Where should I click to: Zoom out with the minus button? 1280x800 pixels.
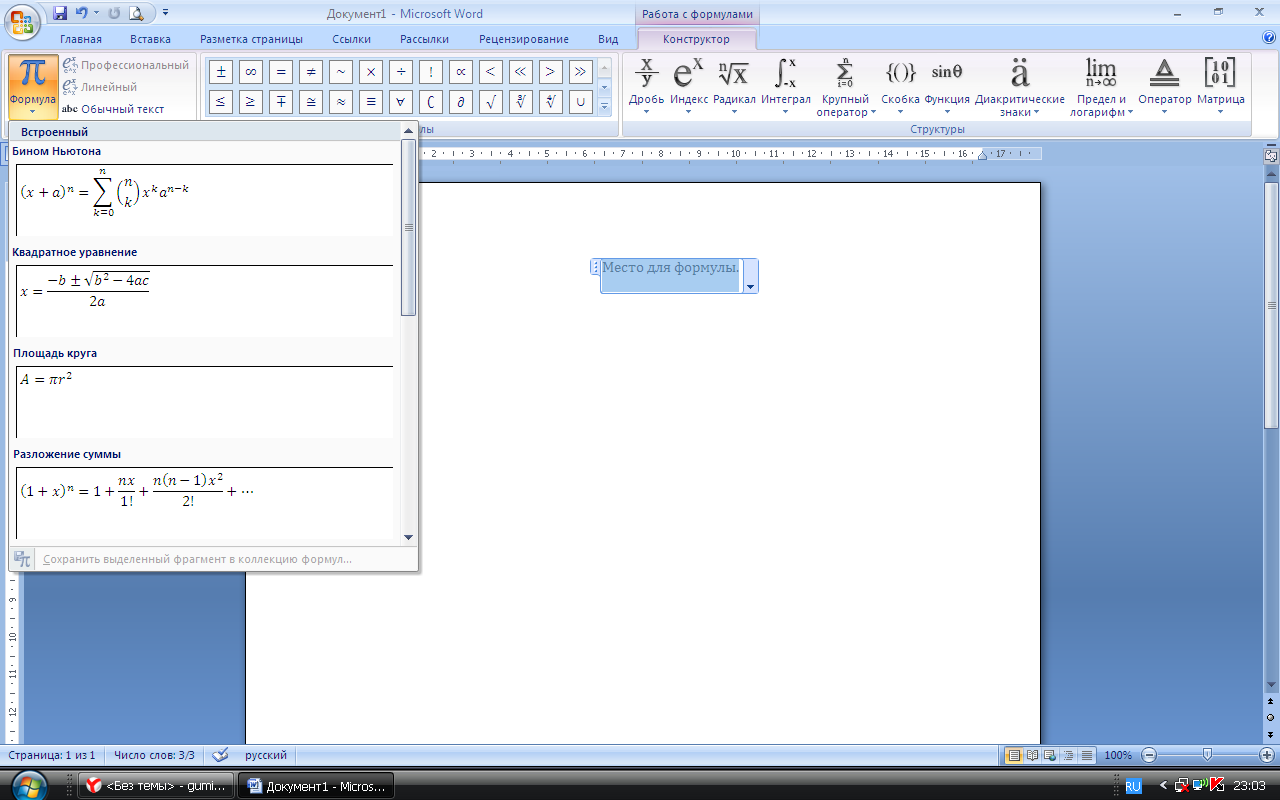[x=1149, y=755]
